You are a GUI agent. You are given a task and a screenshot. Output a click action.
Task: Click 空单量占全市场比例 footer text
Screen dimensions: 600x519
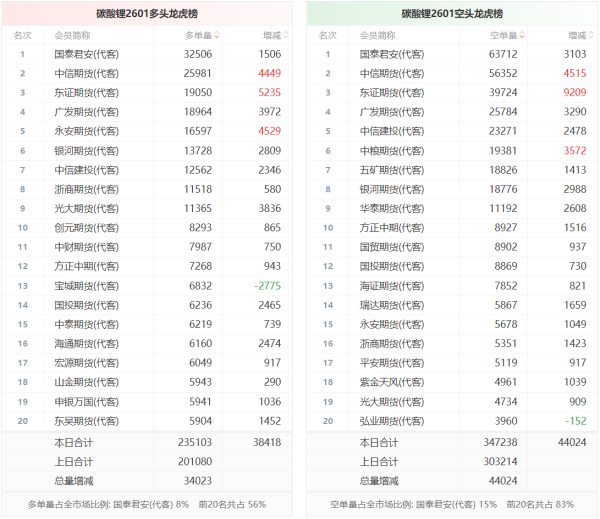tap(452, 505)
